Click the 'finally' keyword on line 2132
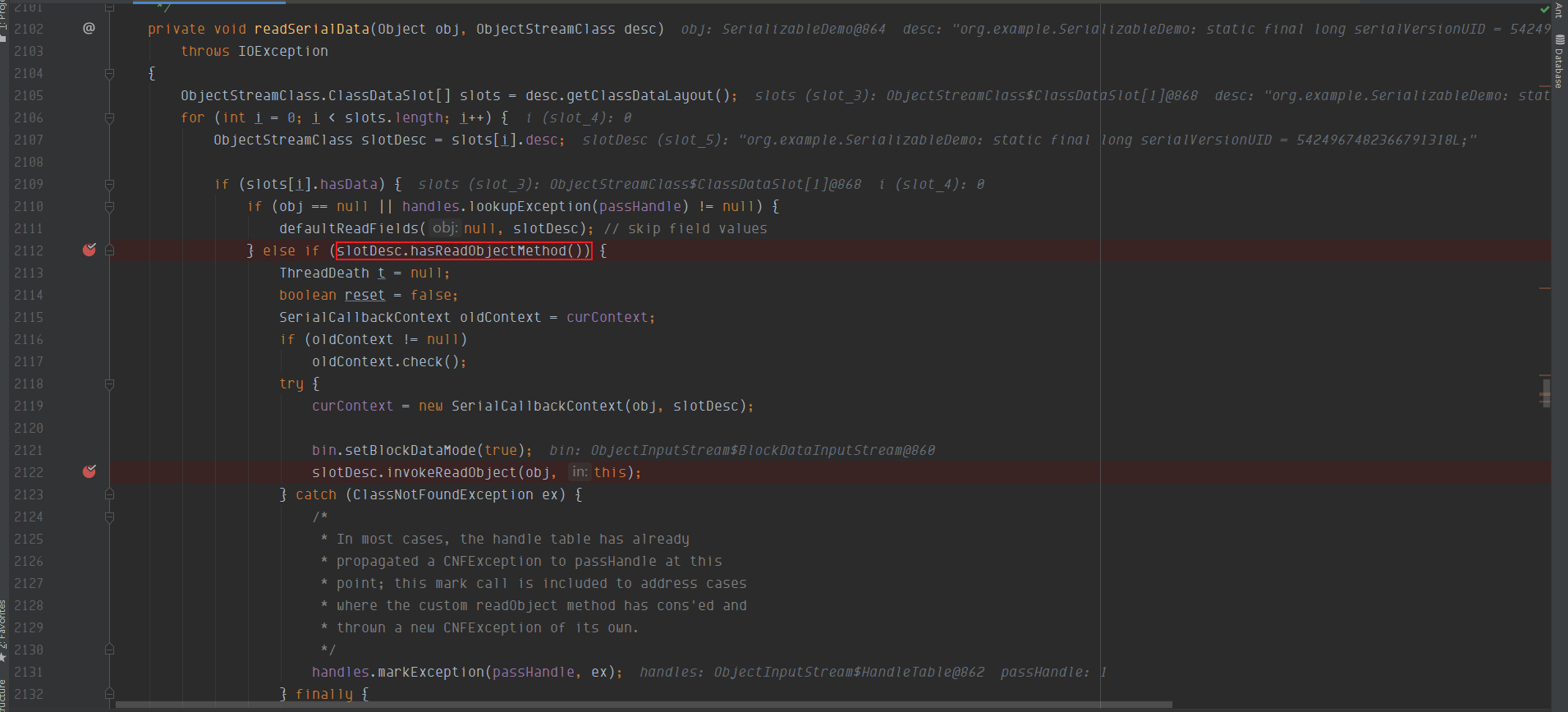The width and height of the screenshot is (1568, 712). click(x=324, y=694)
